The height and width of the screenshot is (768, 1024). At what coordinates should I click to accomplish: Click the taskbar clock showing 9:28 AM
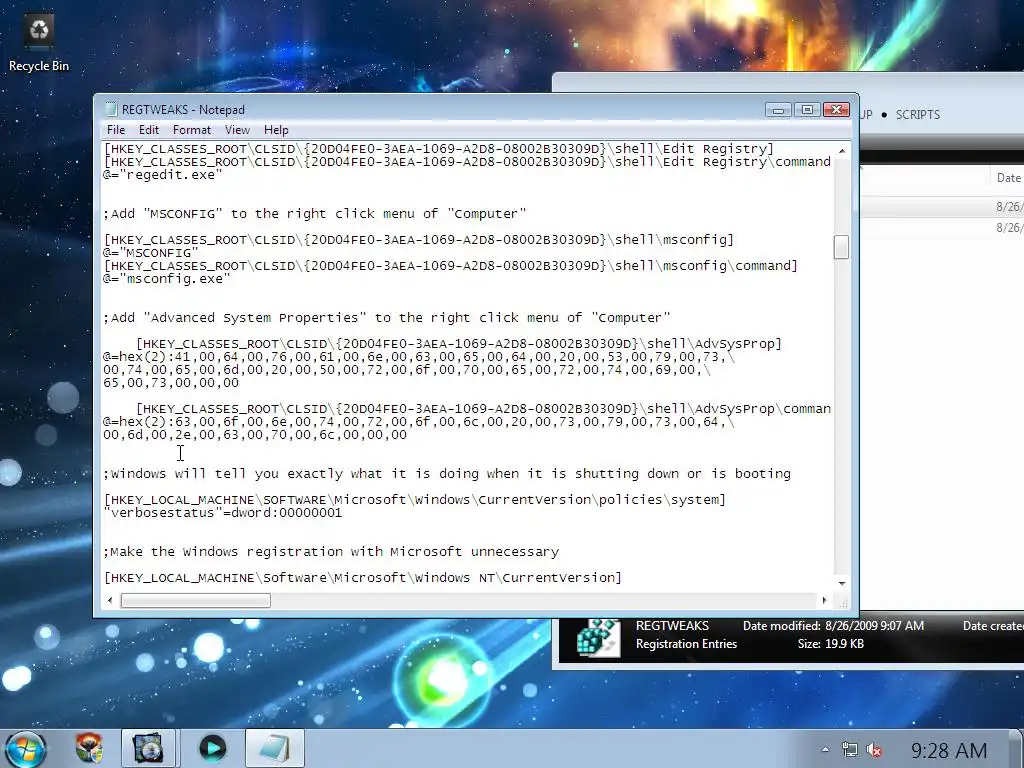949,750
